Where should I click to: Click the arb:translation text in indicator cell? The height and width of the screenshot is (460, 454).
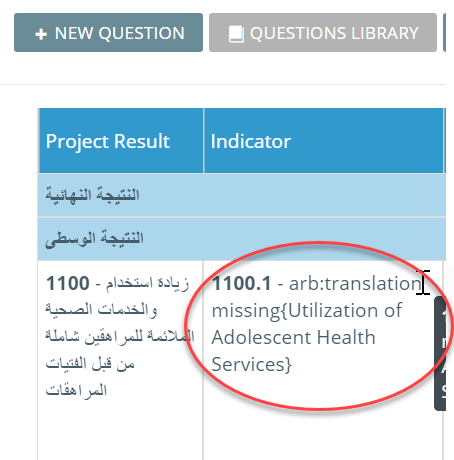pos(355,284)
